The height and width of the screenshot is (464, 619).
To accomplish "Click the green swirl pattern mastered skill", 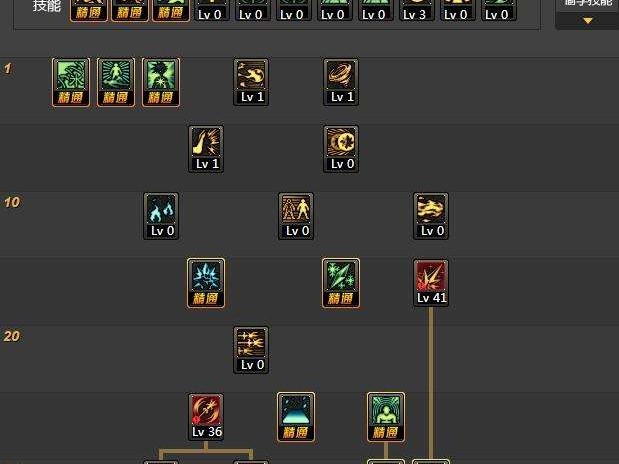I will pyautogui.click(x=71, y=82).
